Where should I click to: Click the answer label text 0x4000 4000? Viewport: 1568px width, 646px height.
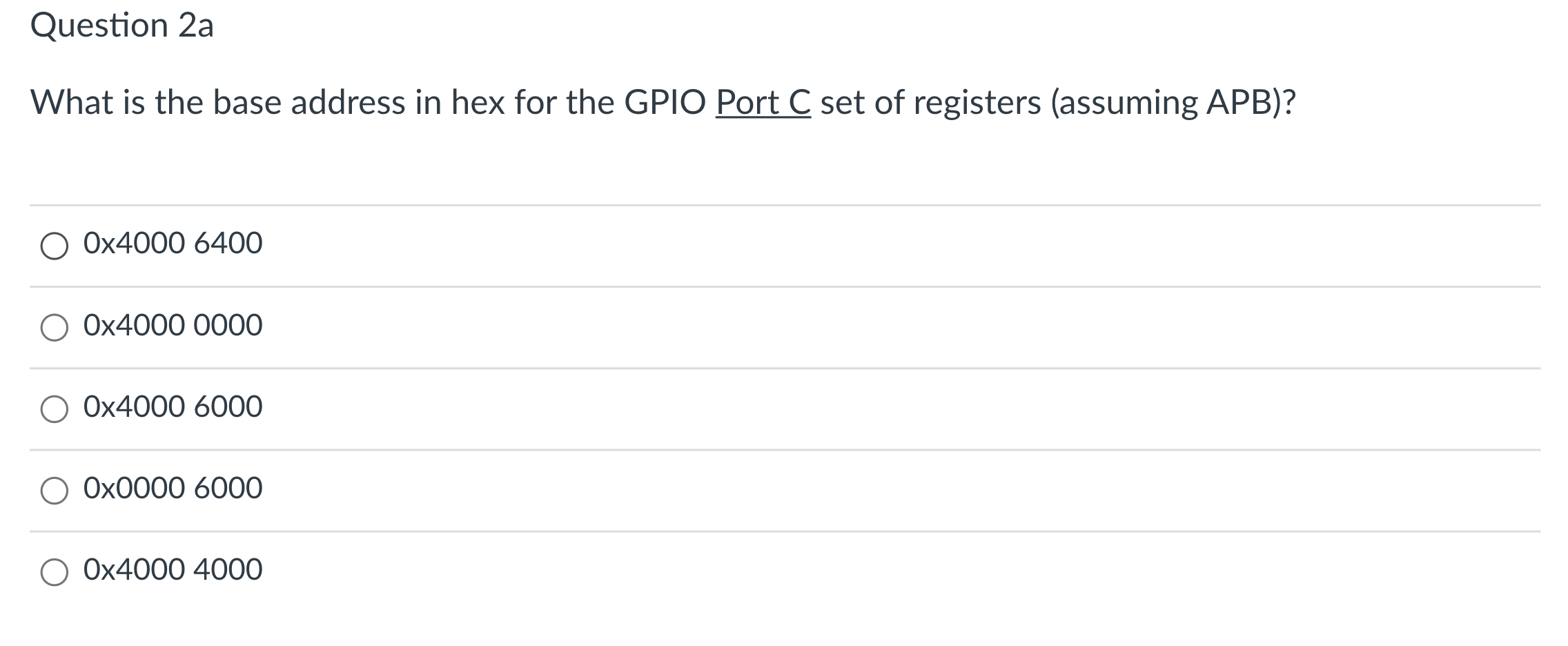[x=173, y=568]
